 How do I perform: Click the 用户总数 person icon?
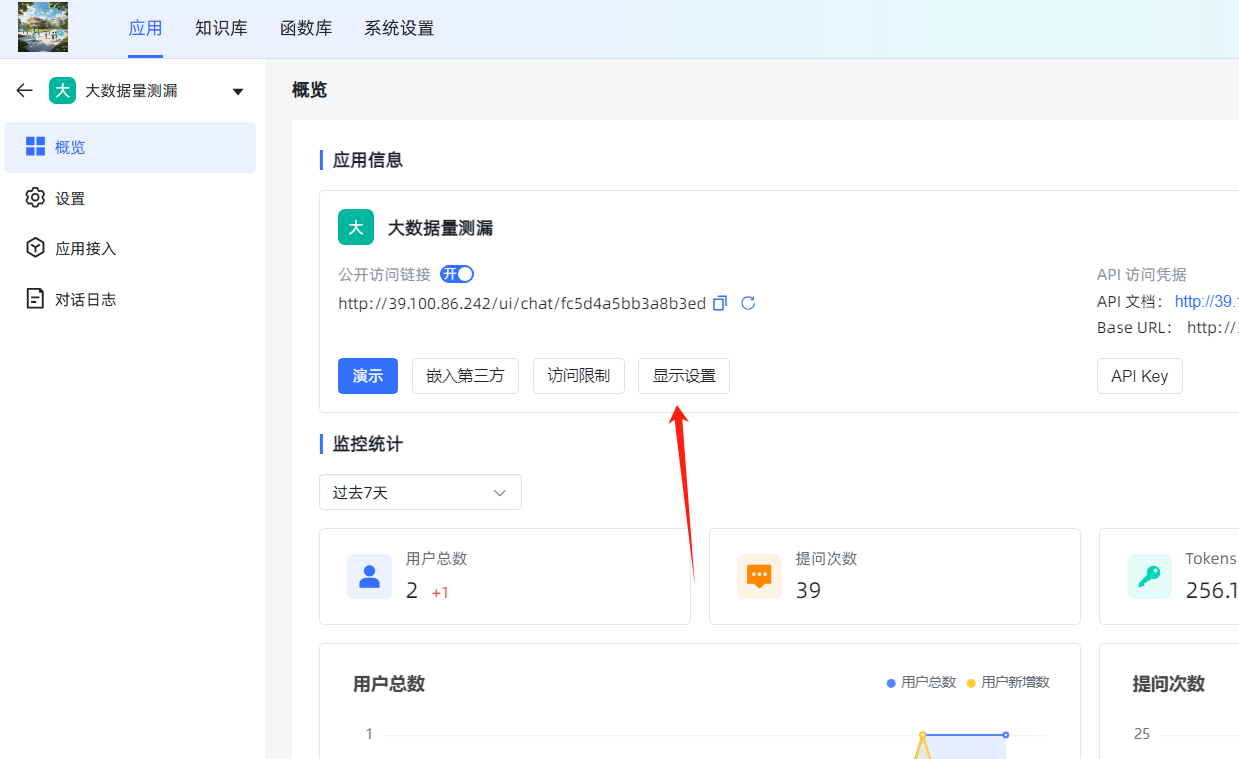(x=369, y=576)
